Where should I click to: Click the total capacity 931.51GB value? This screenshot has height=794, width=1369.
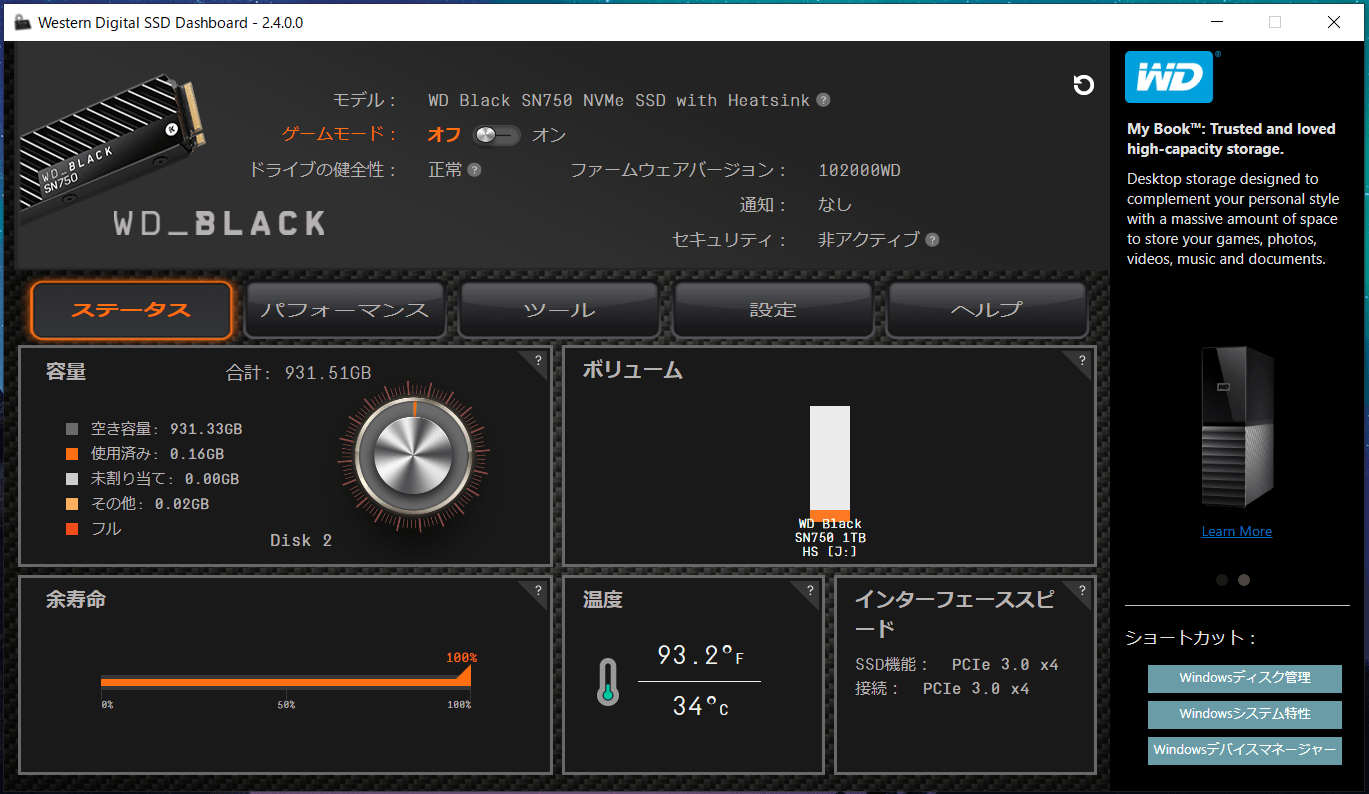[x=328, y=373]
